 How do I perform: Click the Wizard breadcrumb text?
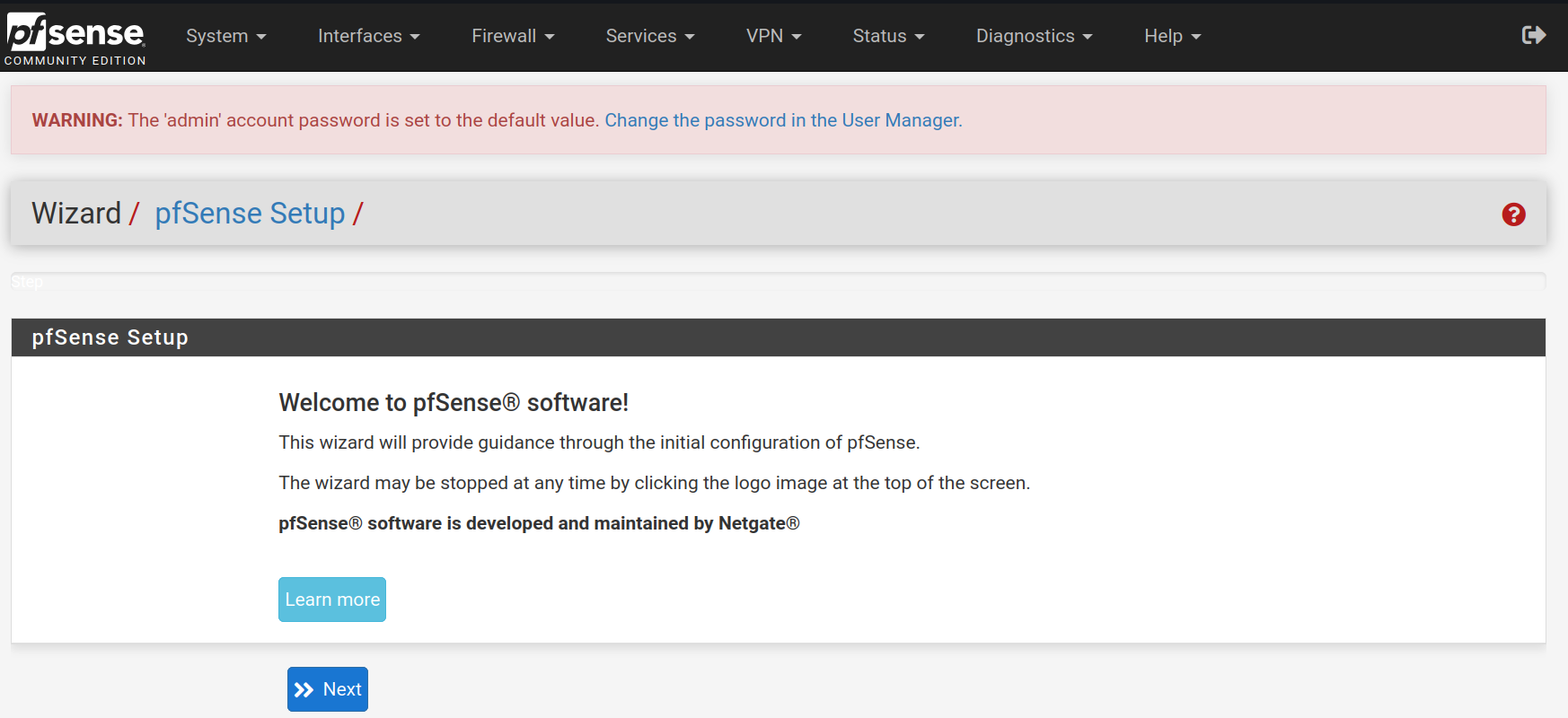coord(76,214)
